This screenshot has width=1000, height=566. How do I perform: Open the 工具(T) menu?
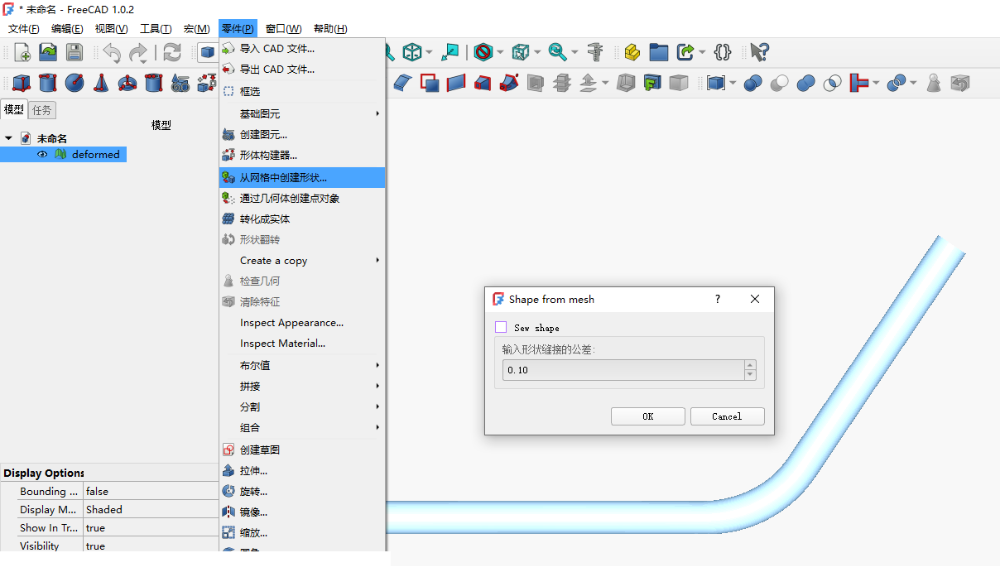point(156,29)
